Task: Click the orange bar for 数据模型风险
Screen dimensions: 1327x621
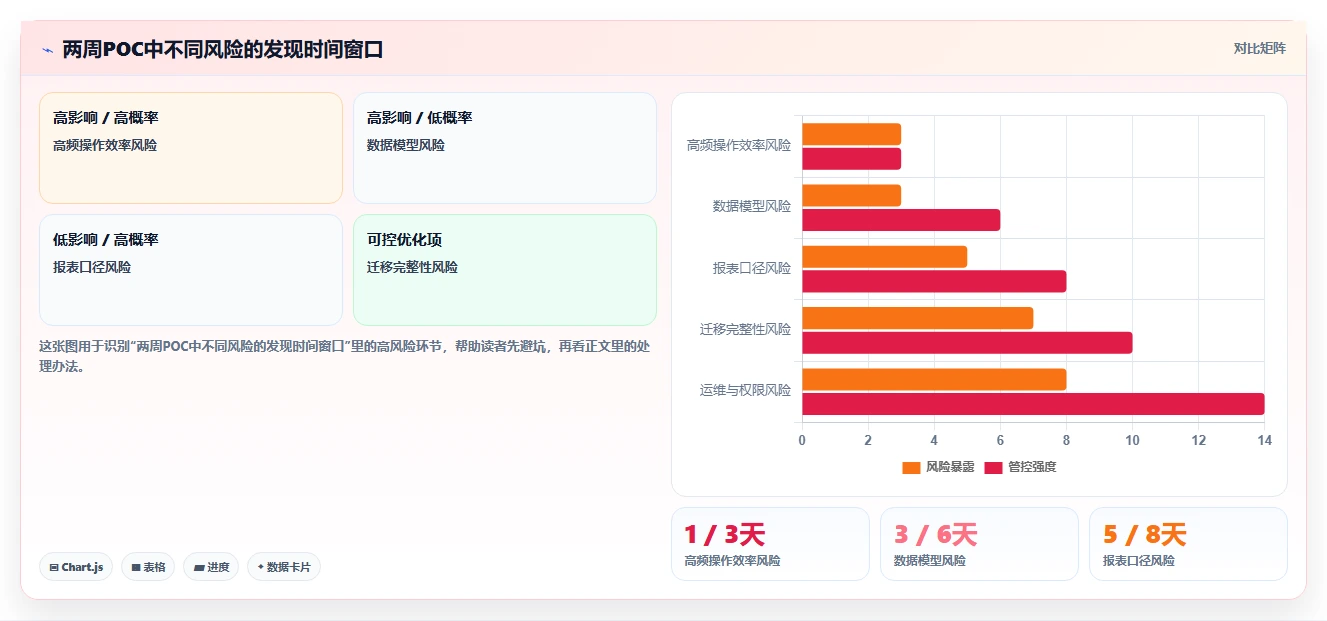Action: (851, 195)
